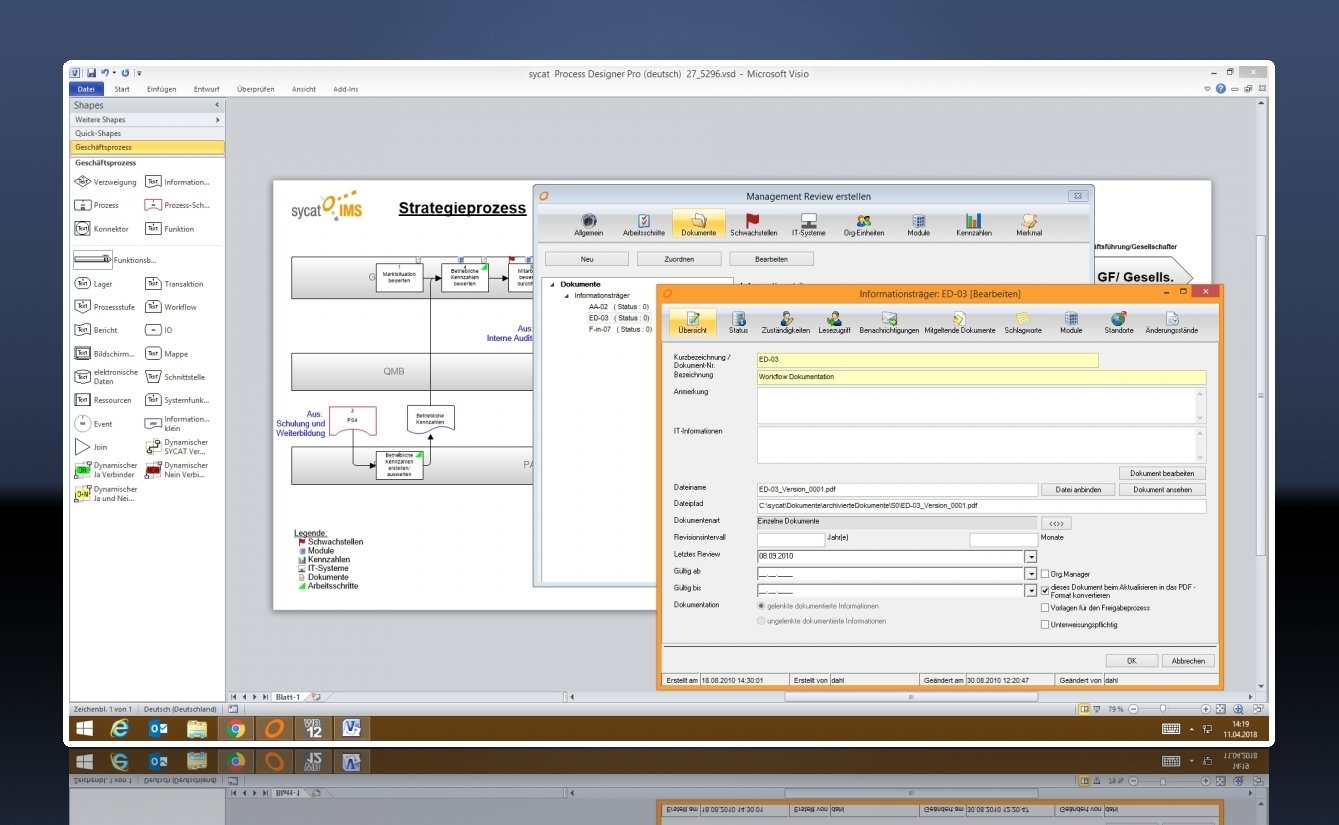
Task: Click the Benachrichtigungen envelope icon
Action: [888, 319]
